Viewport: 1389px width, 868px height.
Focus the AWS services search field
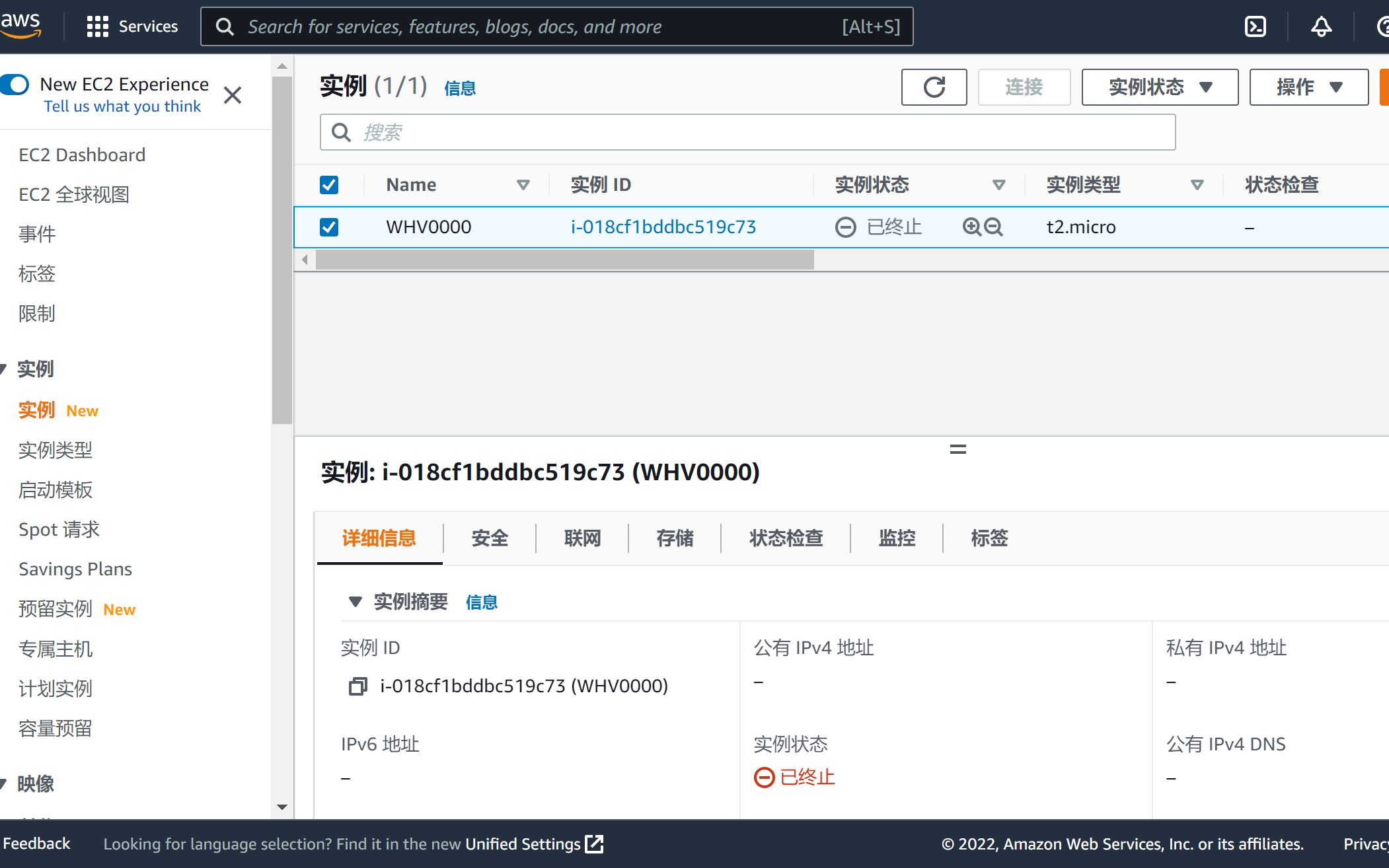point(556,26)
